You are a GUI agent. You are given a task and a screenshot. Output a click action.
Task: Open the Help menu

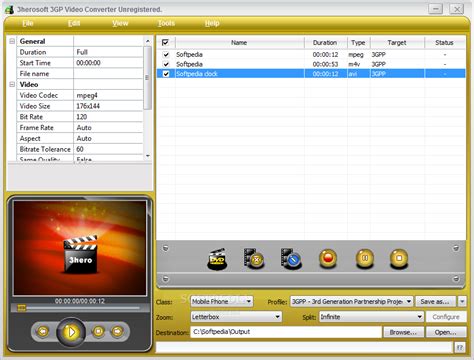pyautogui.click(x=212, y=23)
